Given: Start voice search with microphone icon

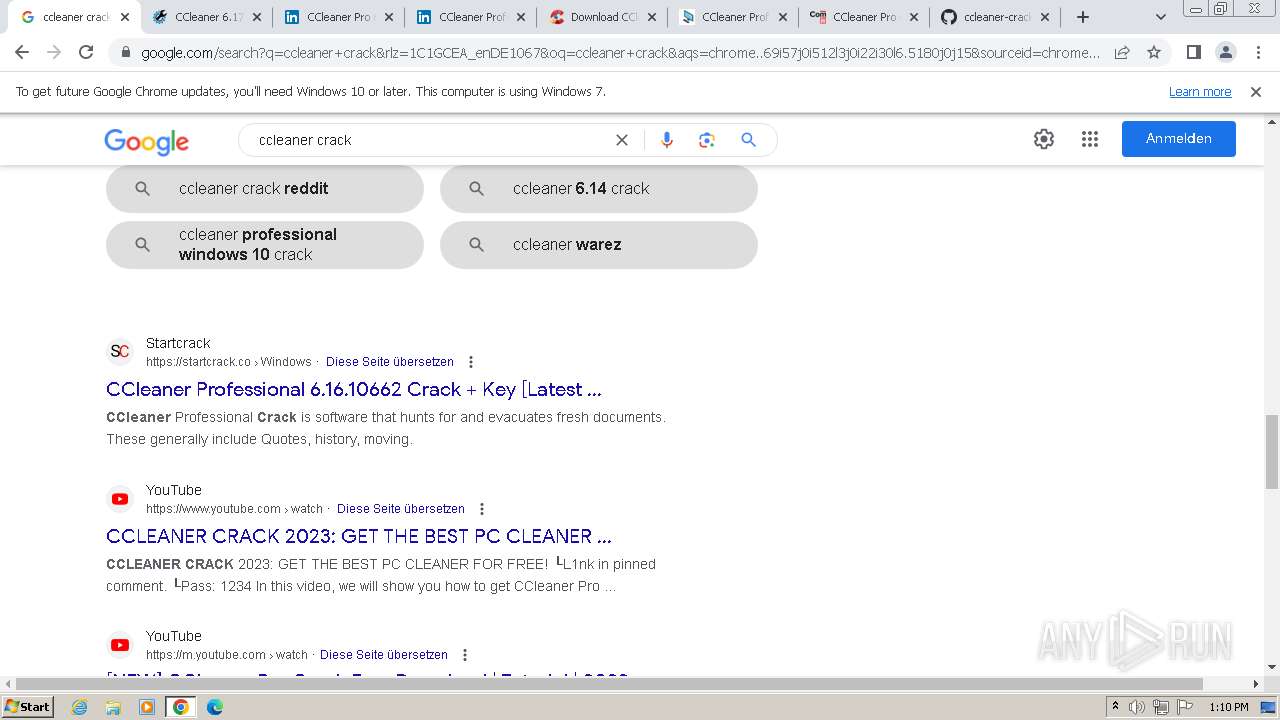Looking at the screenshot, I should tap(667, 140).
